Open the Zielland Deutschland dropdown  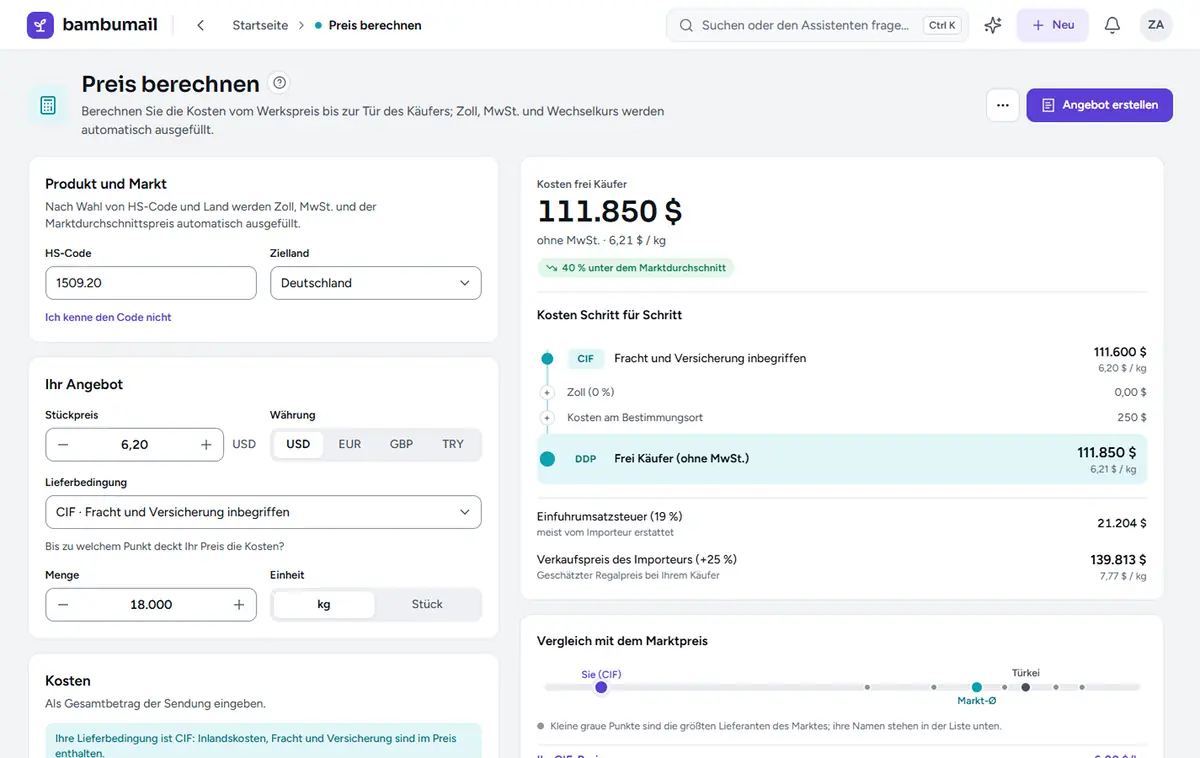(376, 283)
